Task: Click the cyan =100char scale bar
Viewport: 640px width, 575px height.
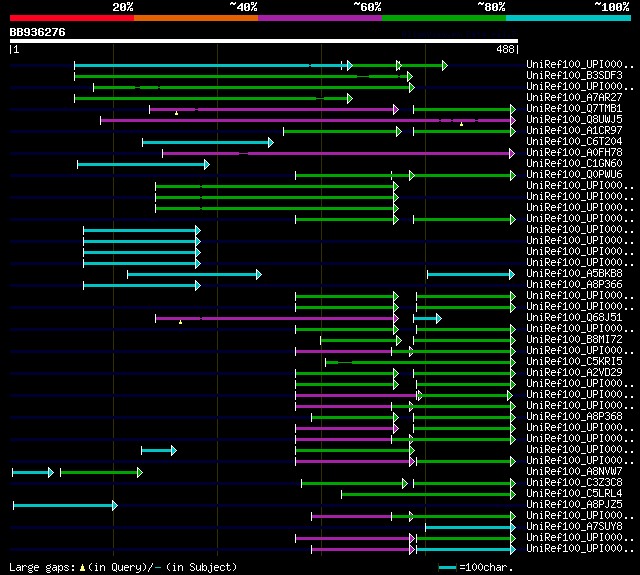Action: coord(448,567)
